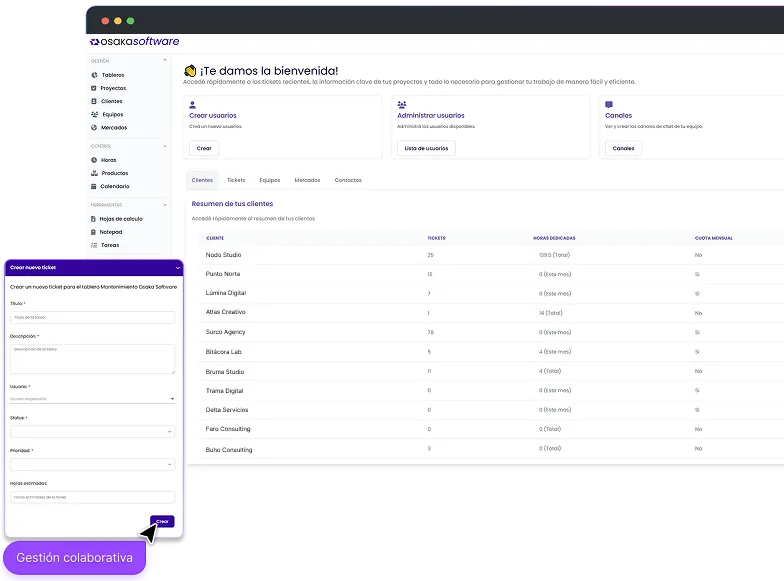This screenshot has height=581, width=784.
Task: Click the Cliente column header
Action: coord(215,238)
